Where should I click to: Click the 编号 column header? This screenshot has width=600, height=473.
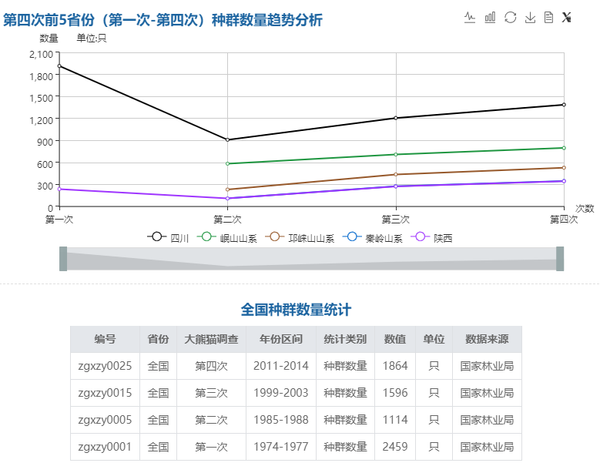(105, 339)
